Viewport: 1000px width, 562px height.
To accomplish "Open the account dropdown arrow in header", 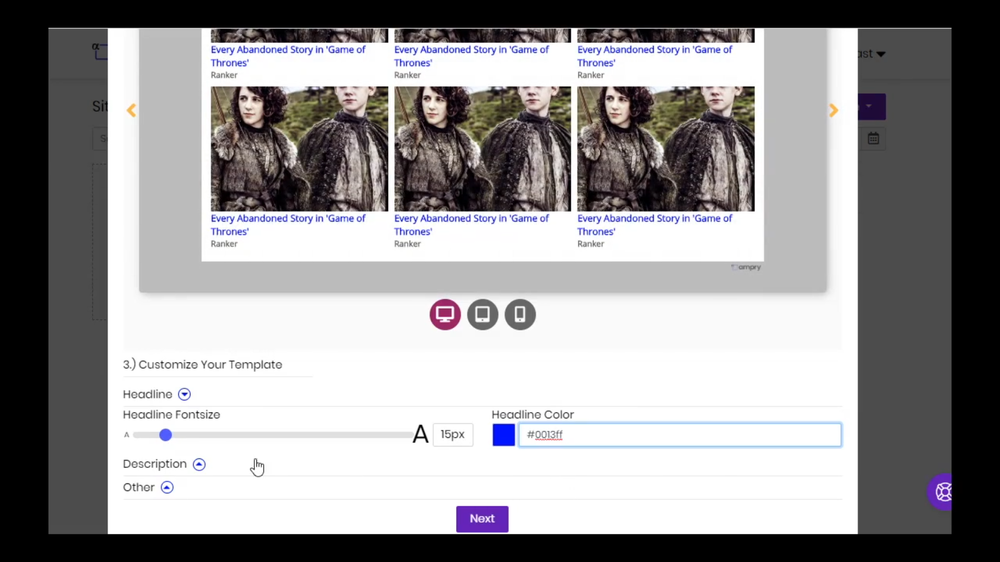I will pos(881,54).
